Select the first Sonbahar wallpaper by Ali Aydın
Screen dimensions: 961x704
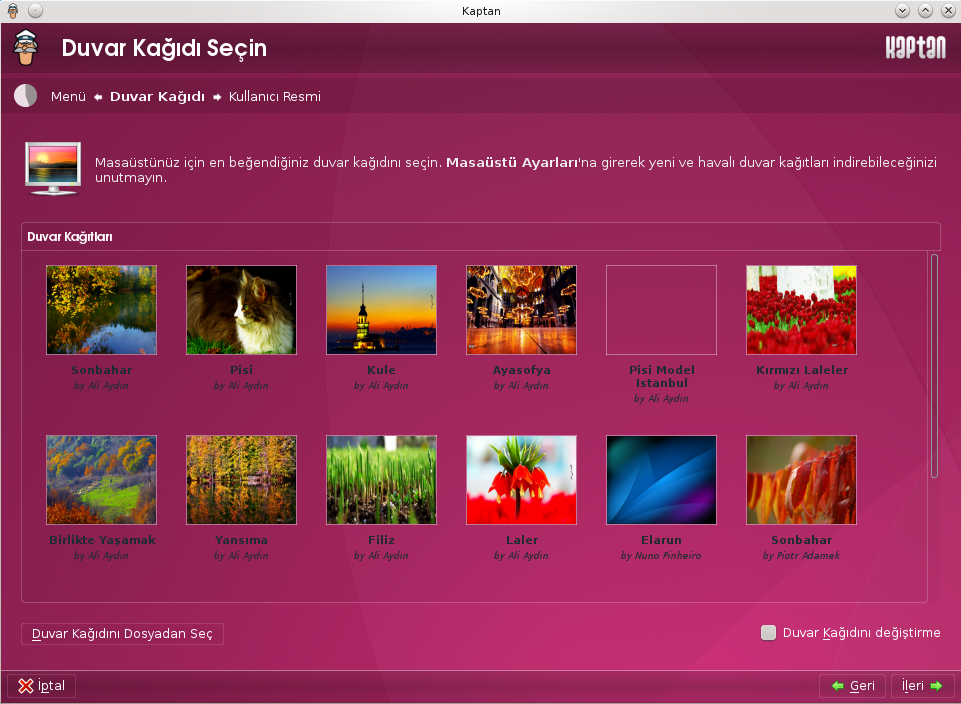point(101,309)
